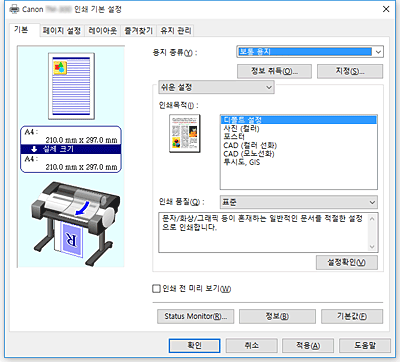Select 투시도, GIS list item
Viewport: 400px width, 362px height.
pyautogui.click(x=299, y=162)
